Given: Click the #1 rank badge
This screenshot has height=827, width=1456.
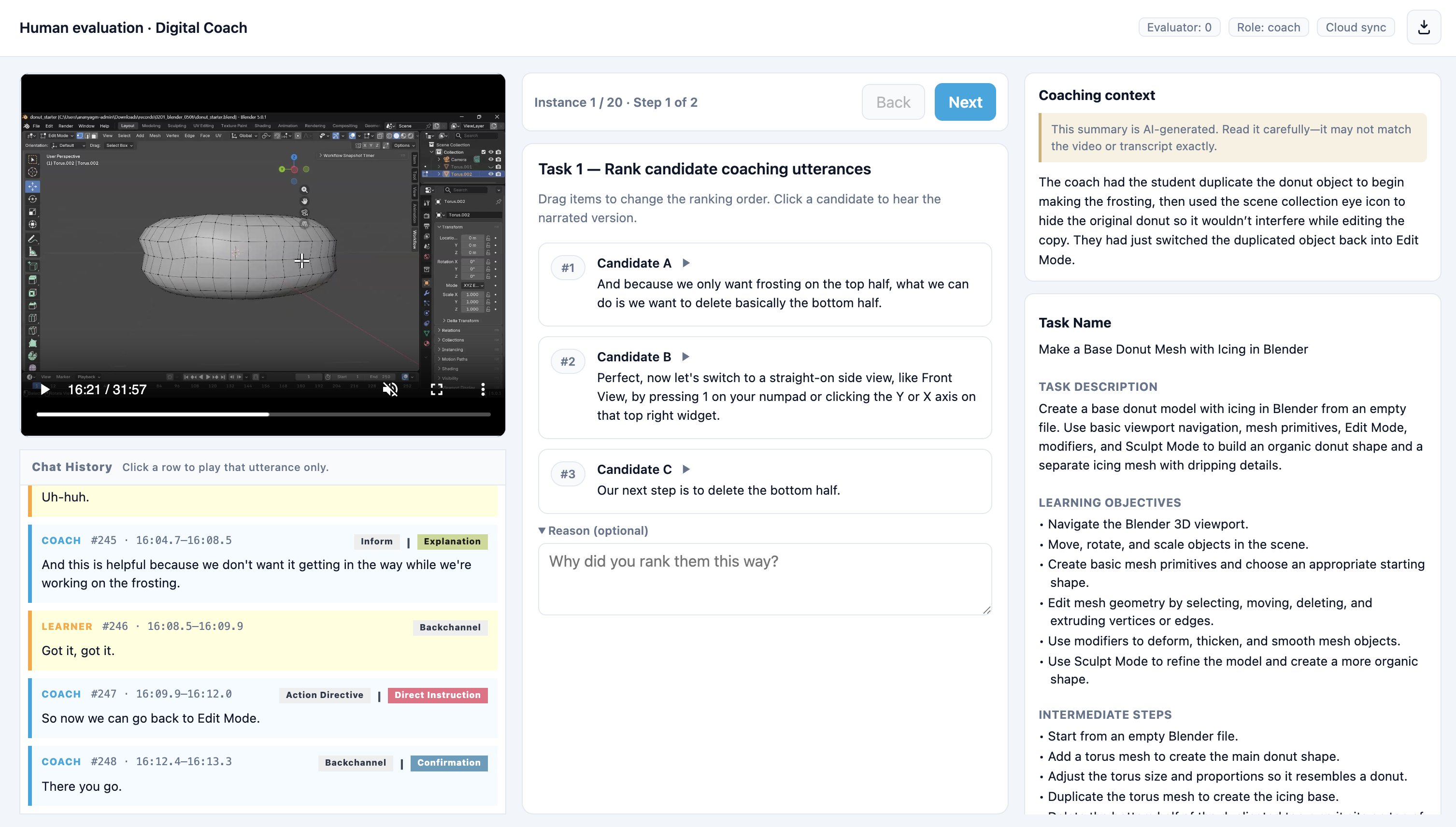Looking at the screenshot, I should coord(568,268).
